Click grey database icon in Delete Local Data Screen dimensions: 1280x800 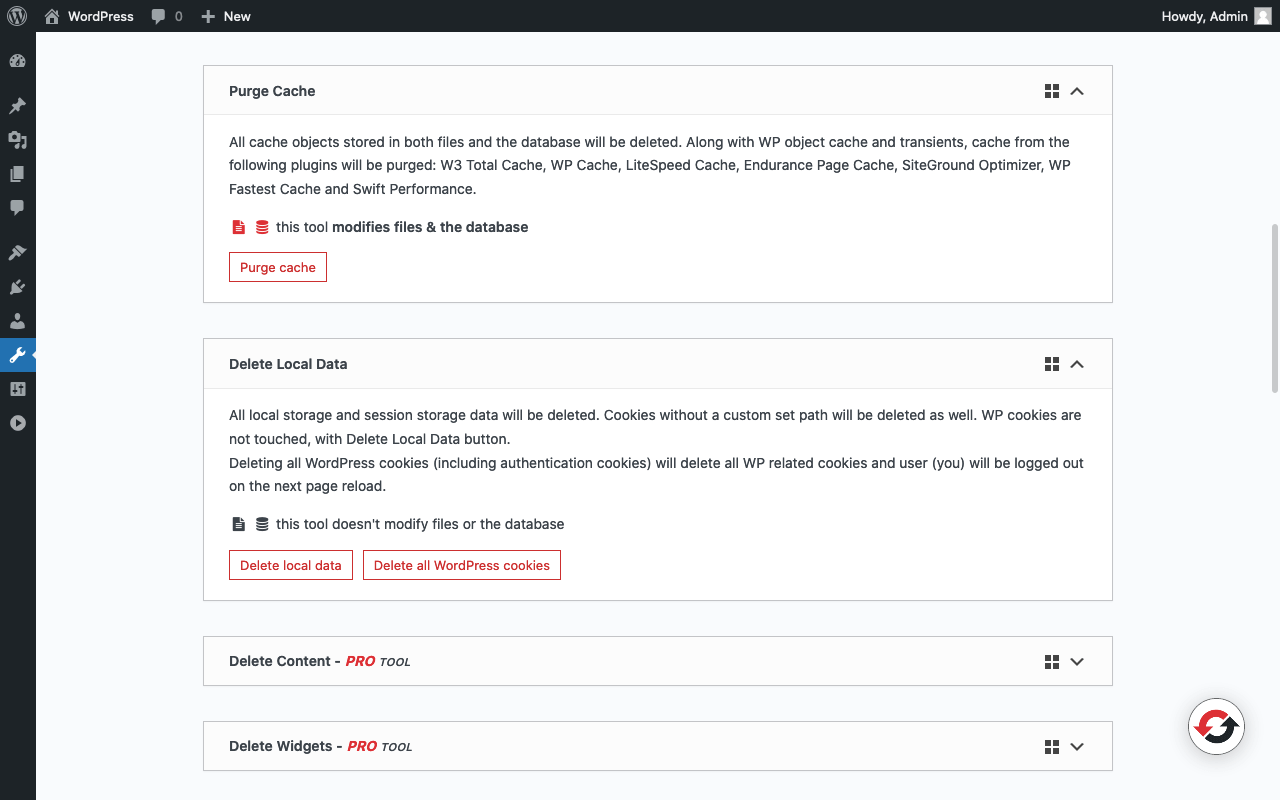(x=262, y=524)
